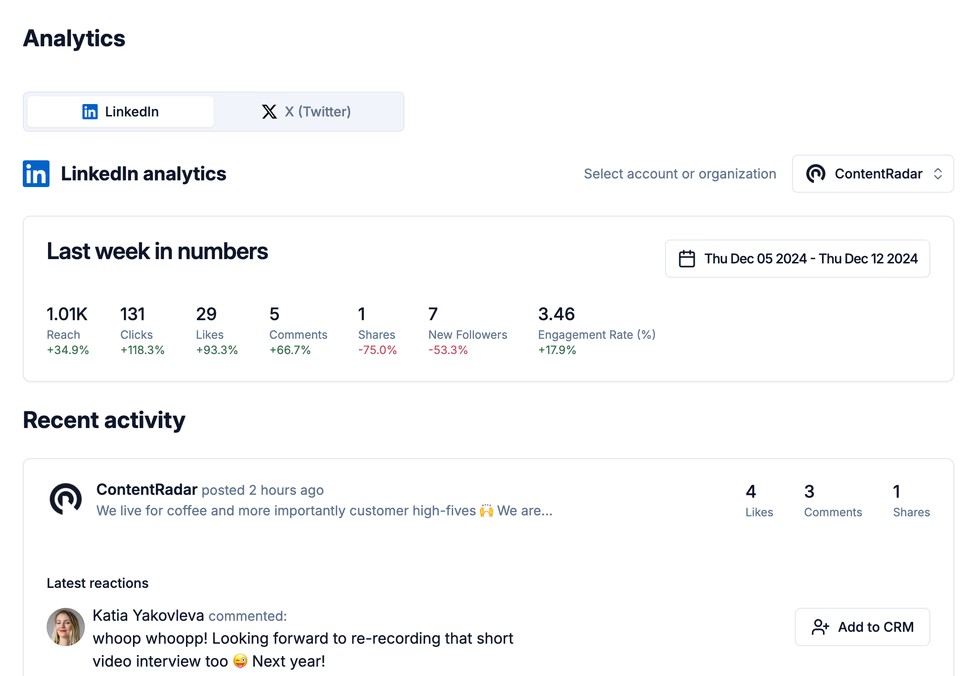
Task: Click the add-person icon on CRM button
Action: [x=820, y=627]
